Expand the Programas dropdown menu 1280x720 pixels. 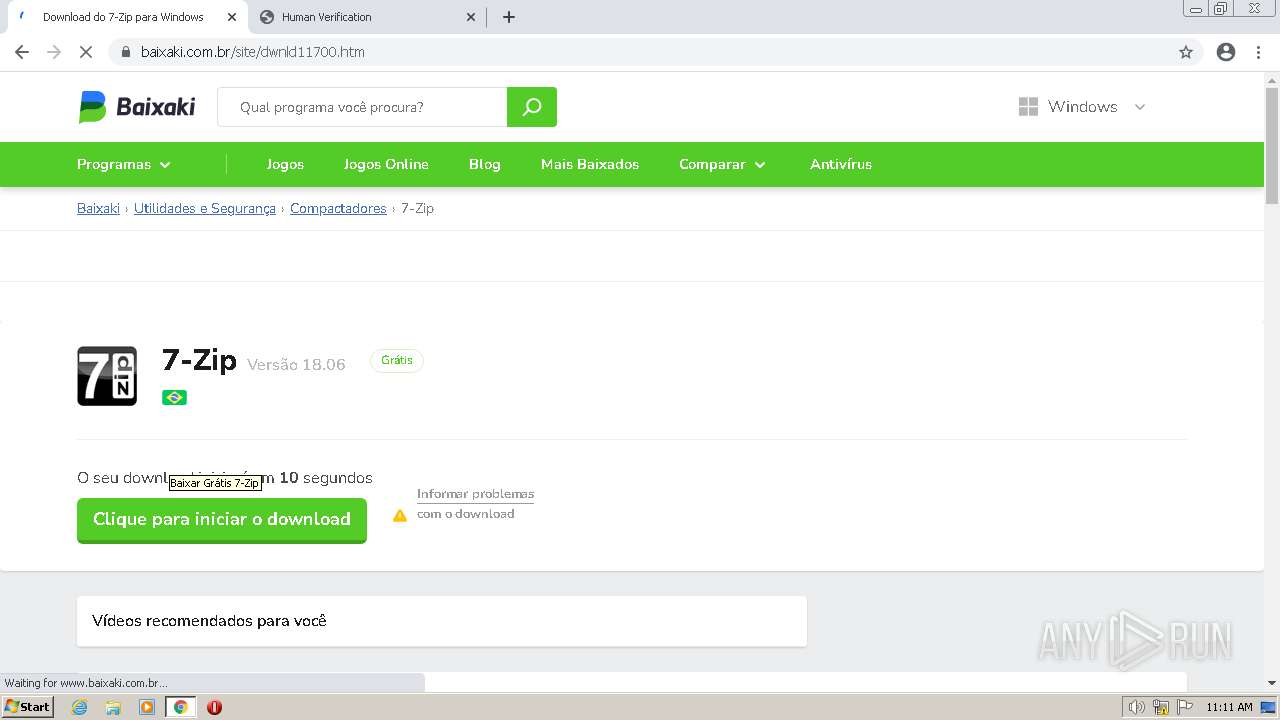[124, 164]
